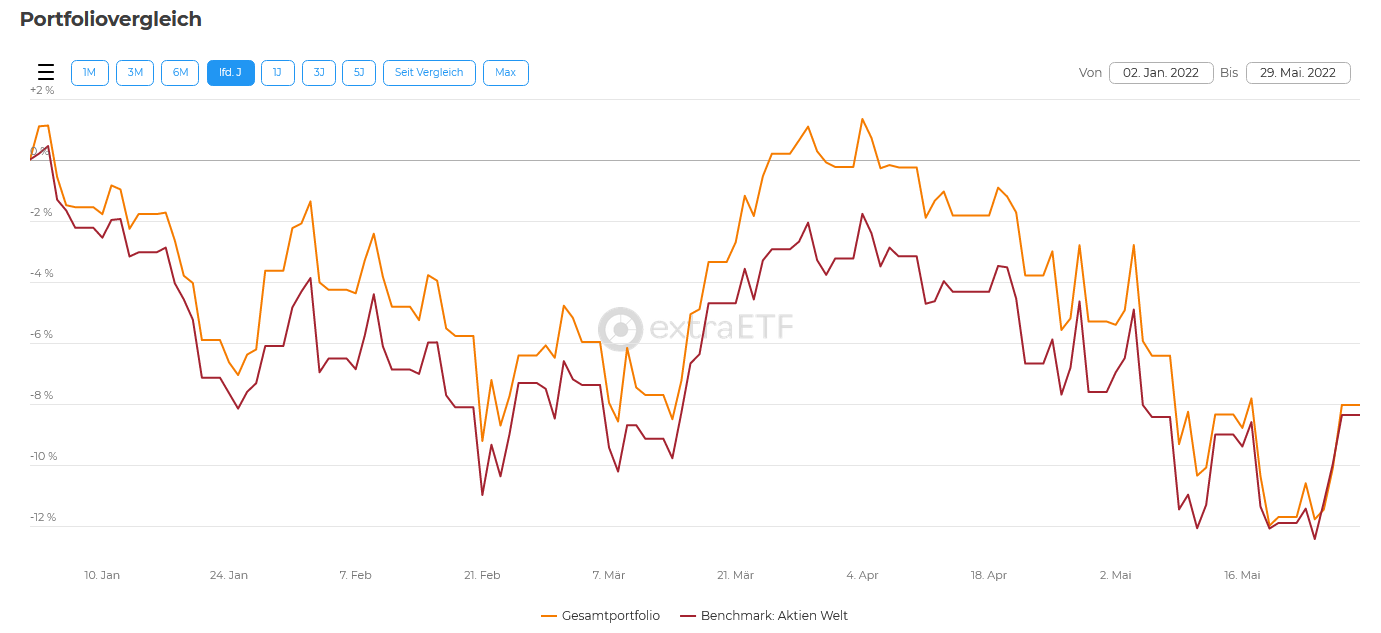Click the Portfoliovergleich heading

(111, 19)
